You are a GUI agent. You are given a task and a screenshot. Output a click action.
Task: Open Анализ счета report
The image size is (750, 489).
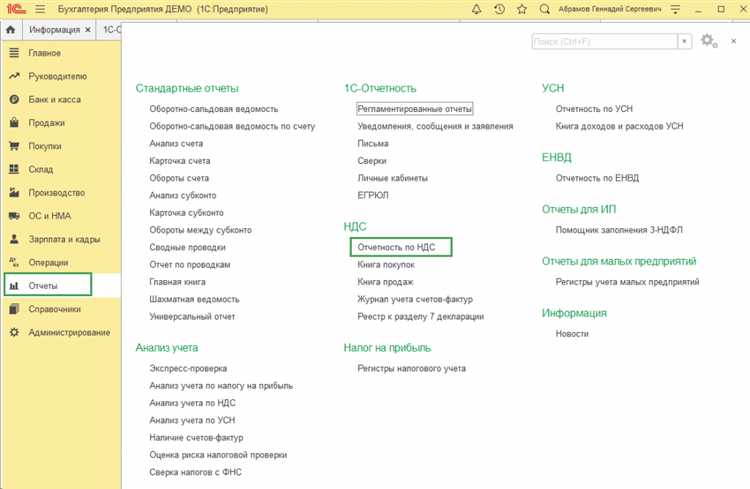(176, 144)
